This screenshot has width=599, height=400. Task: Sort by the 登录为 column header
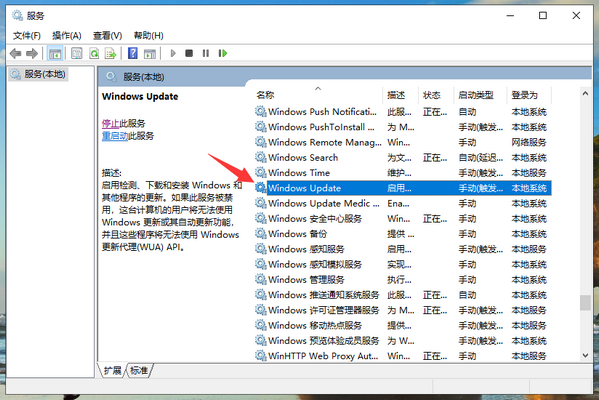(x=529, y=95)
